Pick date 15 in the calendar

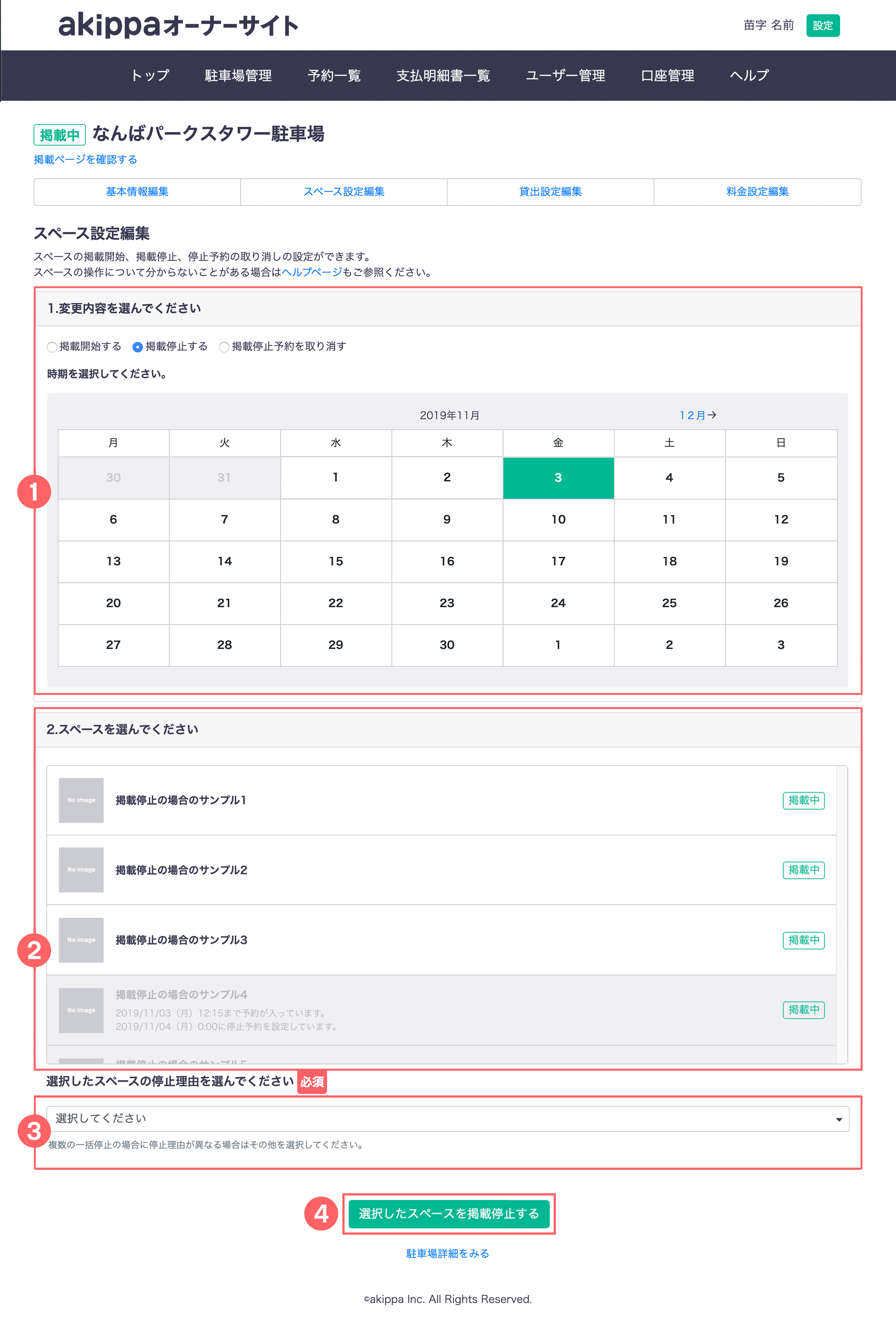click(336, 561)
